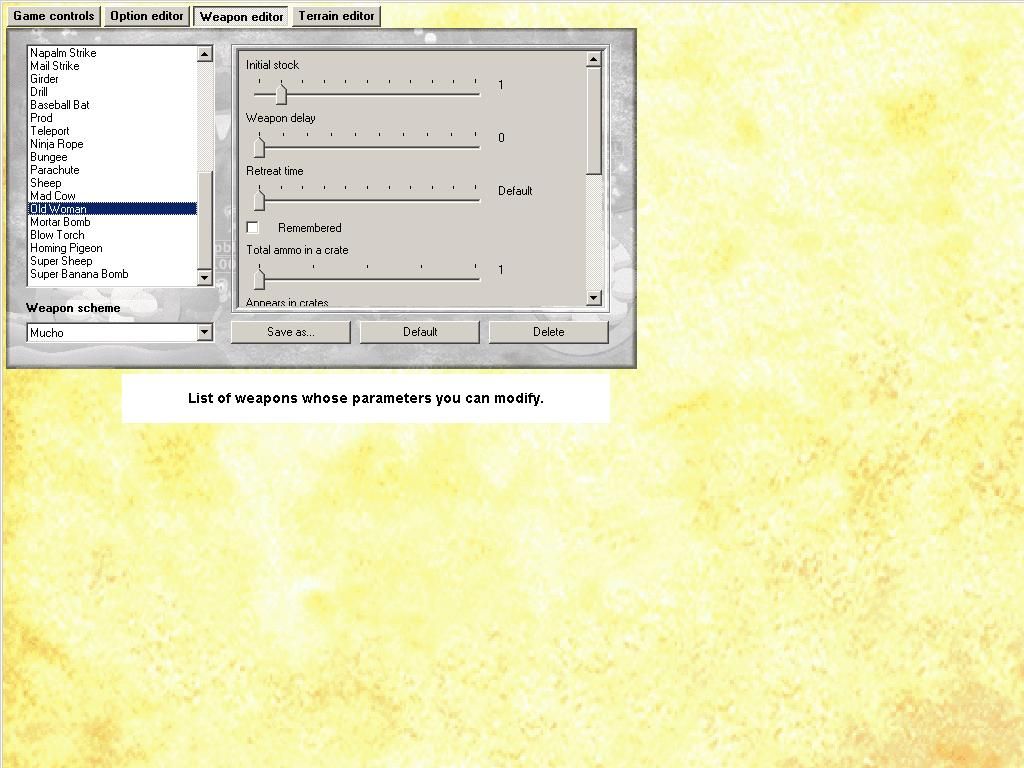Click the Delete scheme button

click(x=548, y=332)
